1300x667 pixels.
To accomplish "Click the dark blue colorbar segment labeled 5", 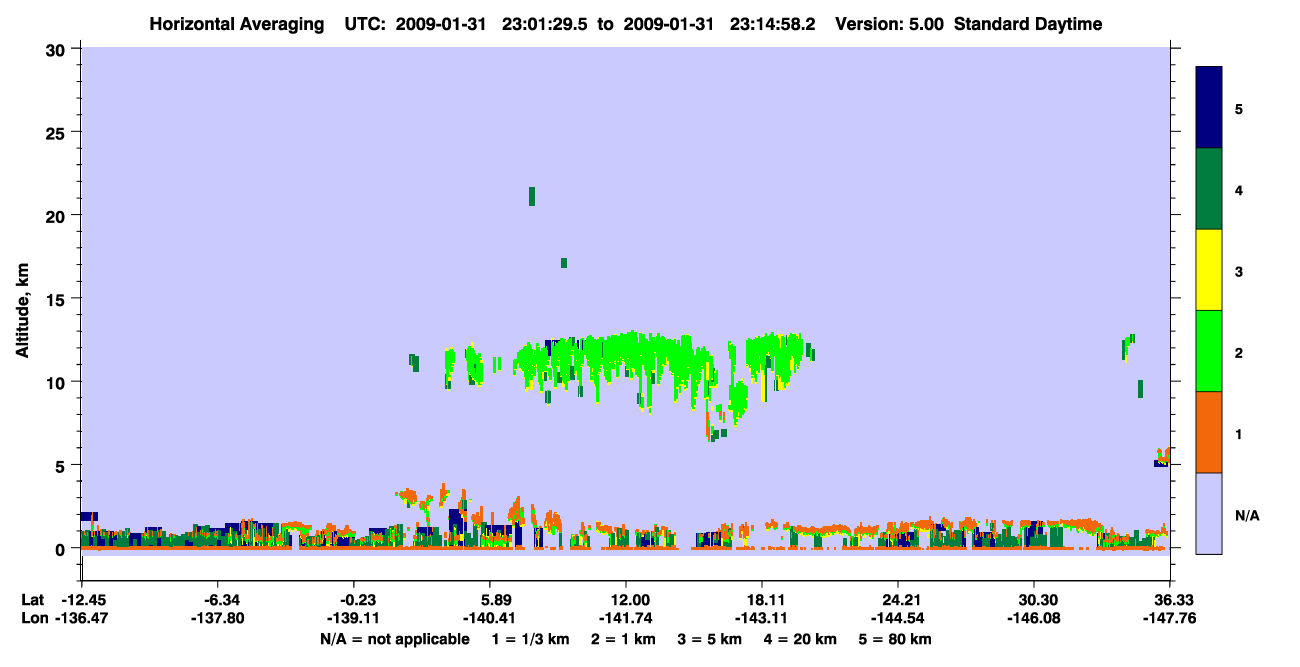I will coord(1209,107).
